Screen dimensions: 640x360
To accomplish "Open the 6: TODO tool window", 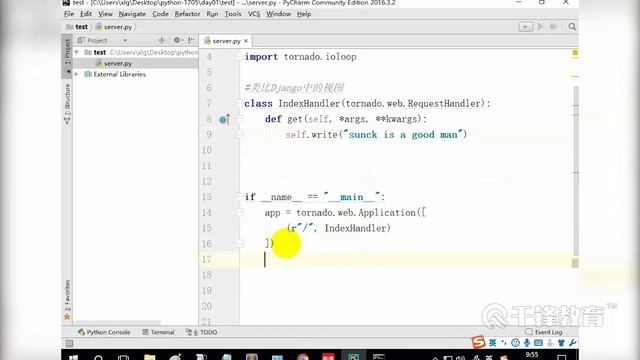I will tap(201, 332).
